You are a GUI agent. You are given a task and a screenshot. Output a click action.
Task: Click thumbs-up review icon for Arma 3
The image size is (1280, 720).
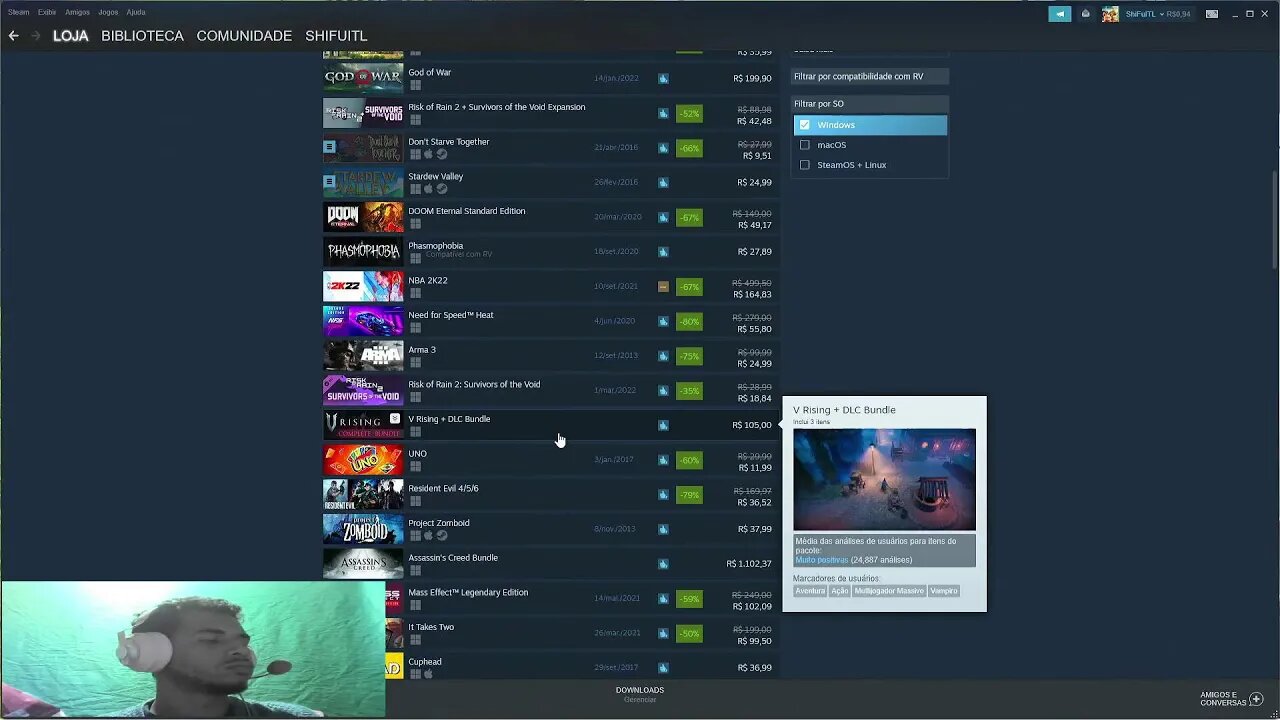click(663, 355)
